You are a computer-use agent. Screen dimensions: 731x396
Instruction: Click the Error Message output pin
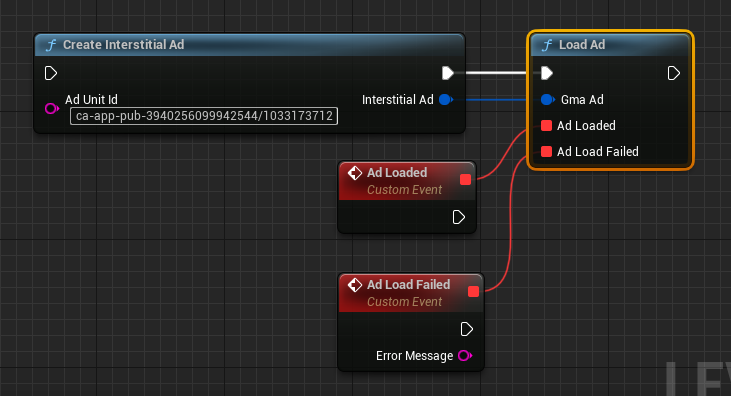coord(465,355)
